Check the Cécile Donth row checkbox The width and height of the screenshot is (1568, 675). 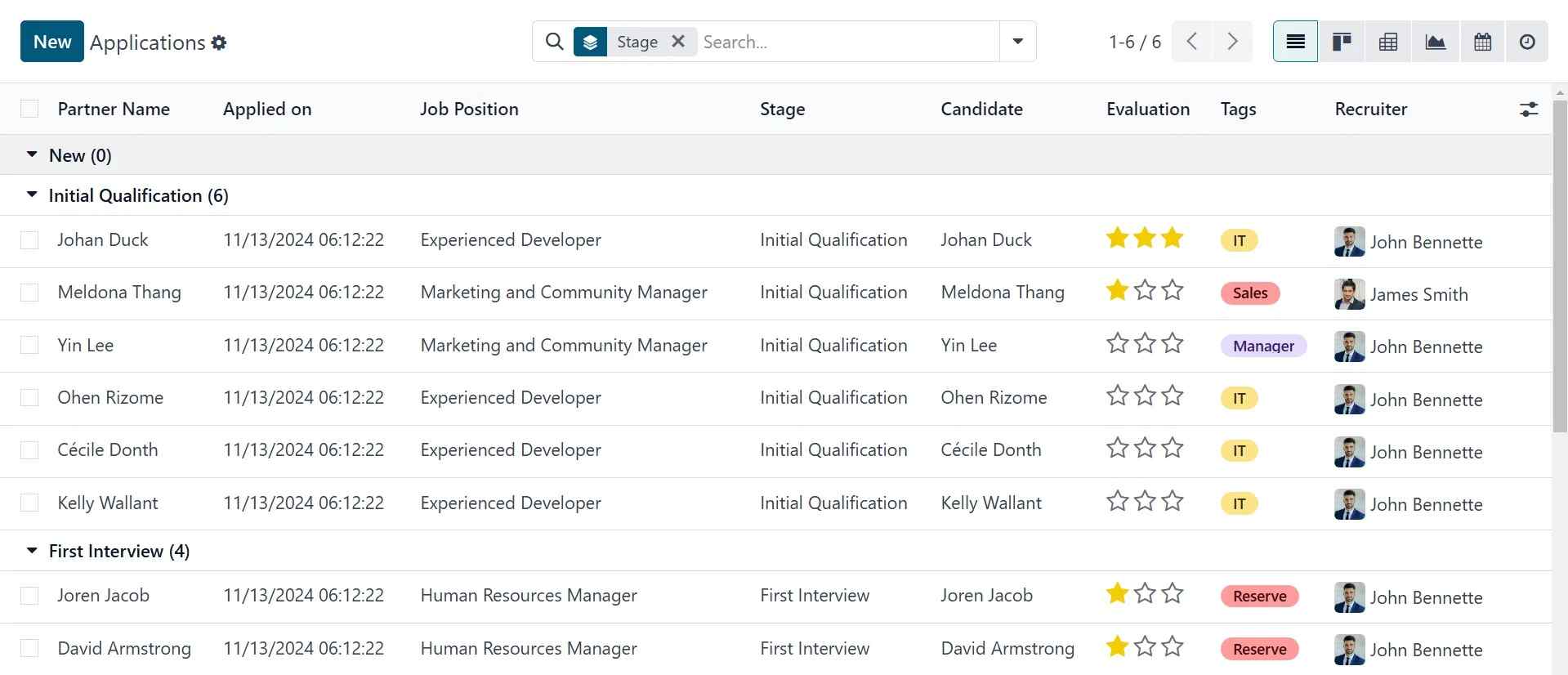click(x=29, y=450)
